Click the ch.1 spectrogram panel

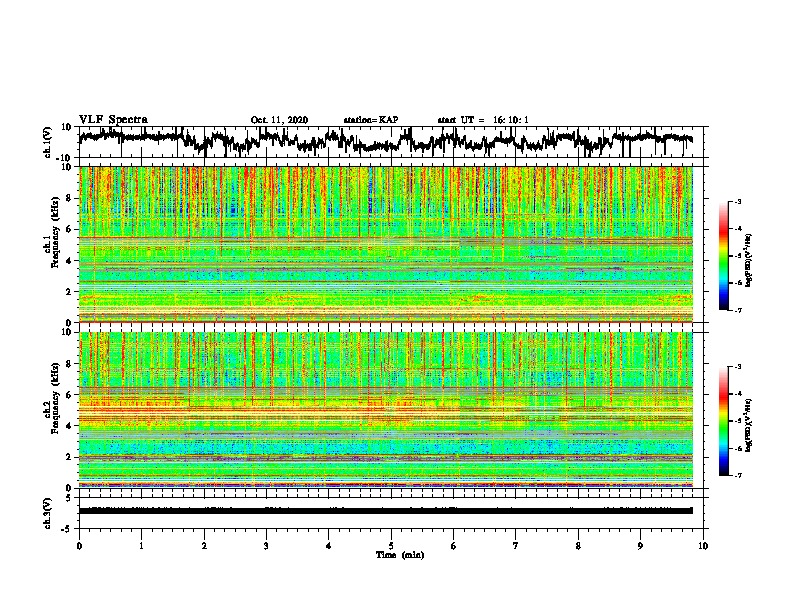(x=386, y=244)
